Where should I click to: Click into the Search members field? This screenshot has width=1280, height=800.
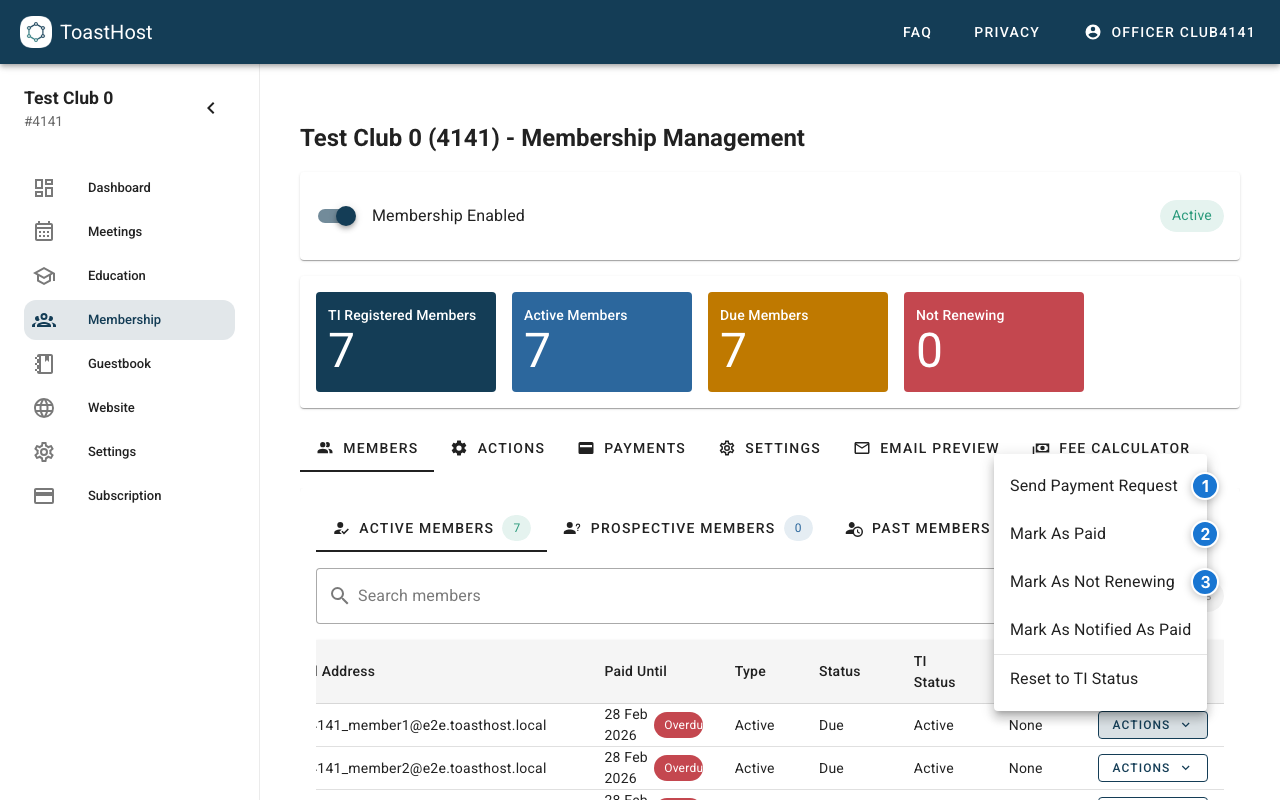pos(600,595)
